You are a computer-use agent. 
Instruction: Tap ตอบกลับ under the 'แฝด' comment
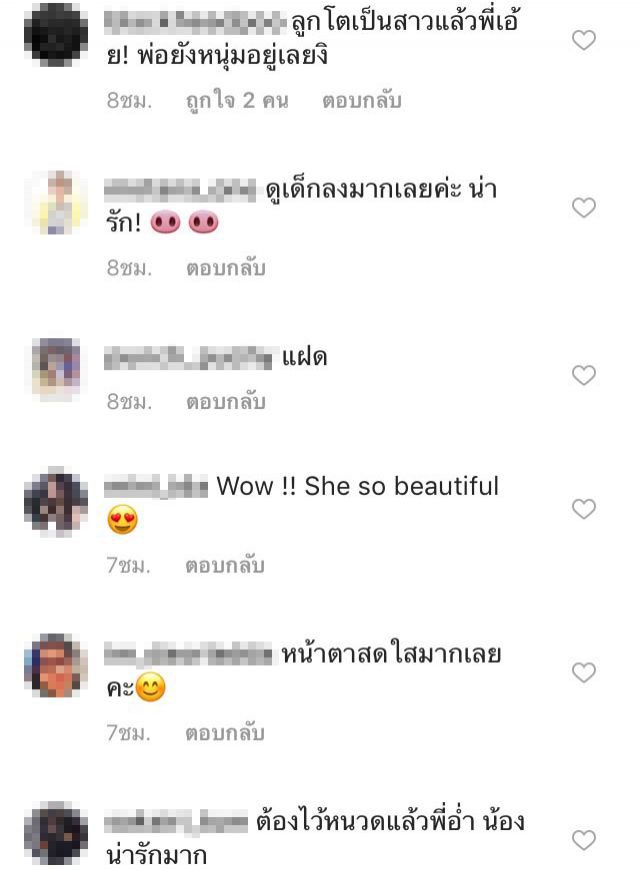(x=225, y=402)
